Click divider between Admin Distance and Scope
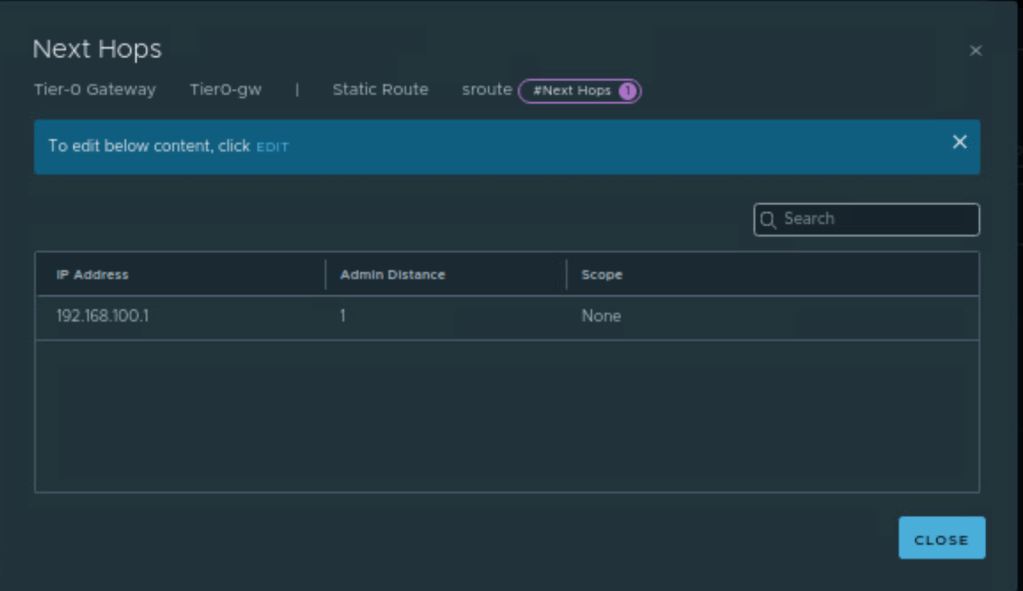 click(x=567, y=275)
